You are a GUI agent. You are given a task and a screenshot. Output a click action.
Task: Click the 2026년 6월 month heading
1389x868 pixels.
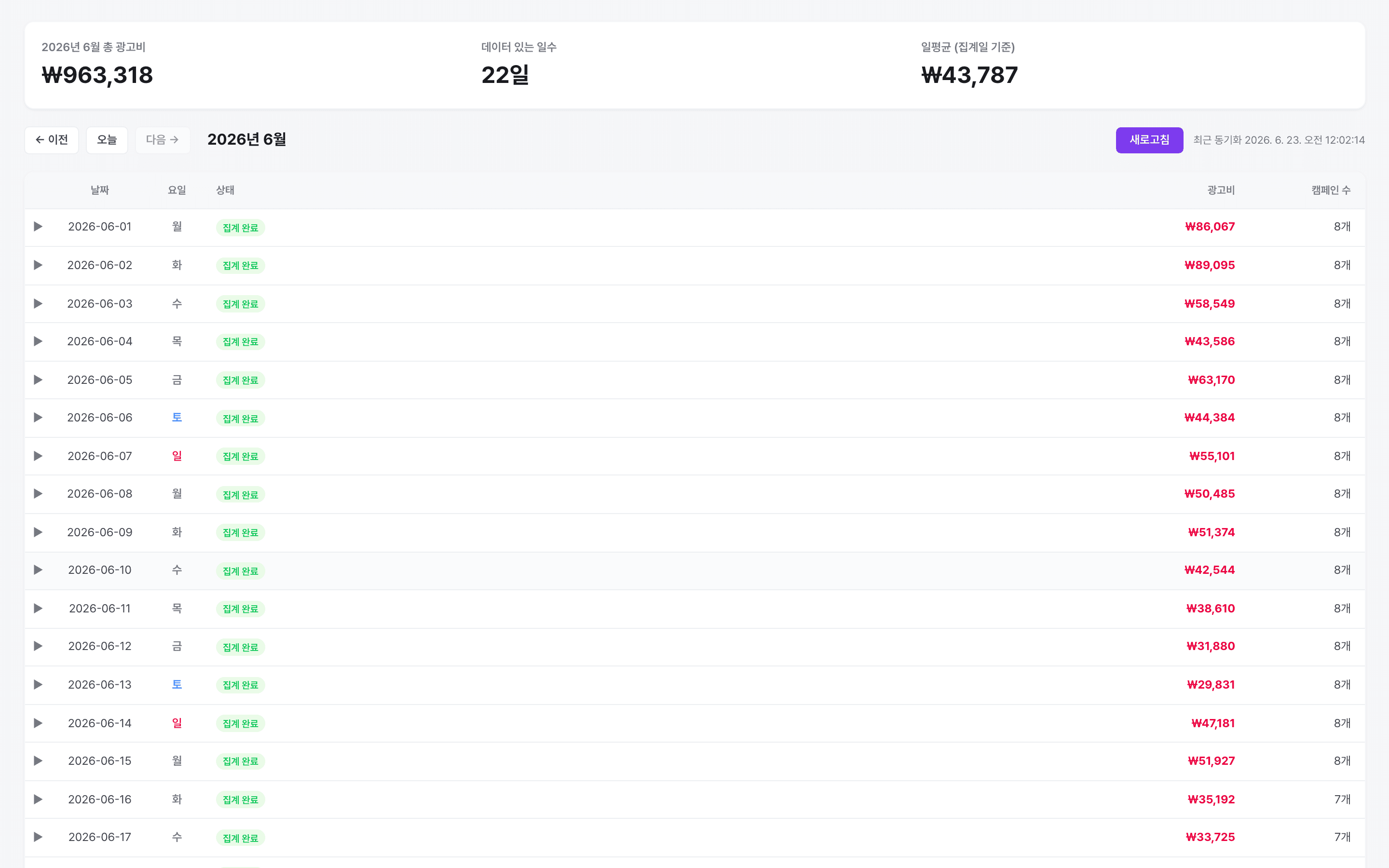click(x=247, y=139)
